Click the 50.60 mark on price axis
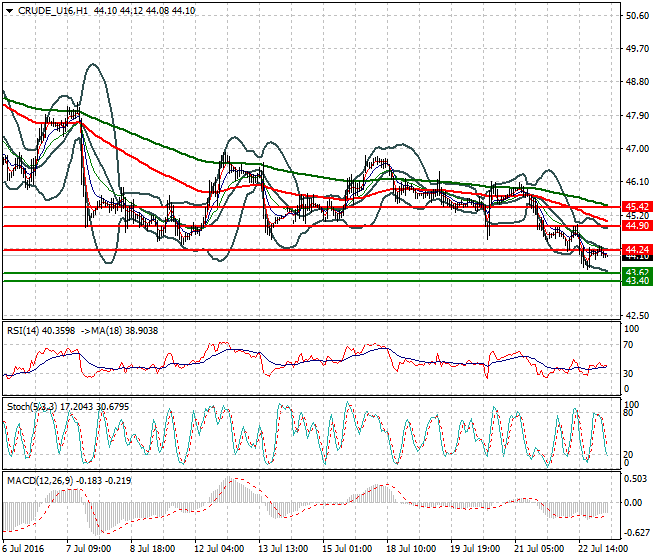This screenshot has width=660, height=560. [636, 16]
